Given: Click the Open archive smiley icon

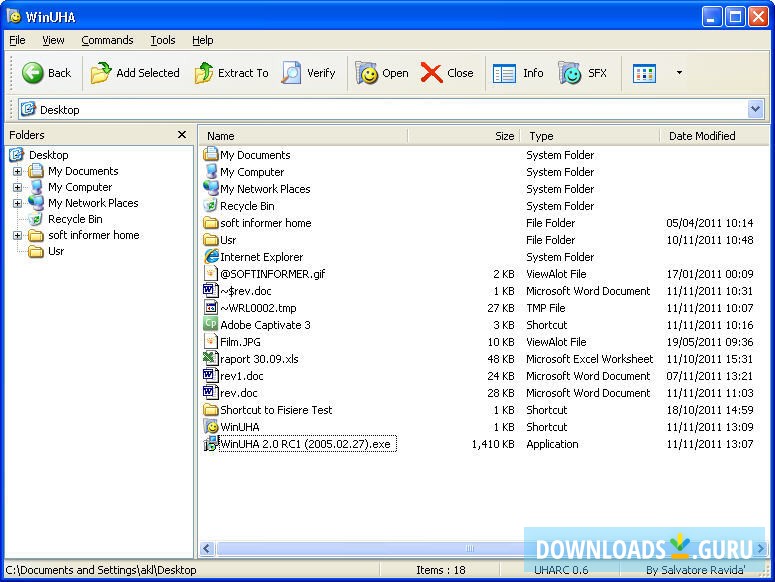Looking at the screenshot, I should (x=368, y=73).
